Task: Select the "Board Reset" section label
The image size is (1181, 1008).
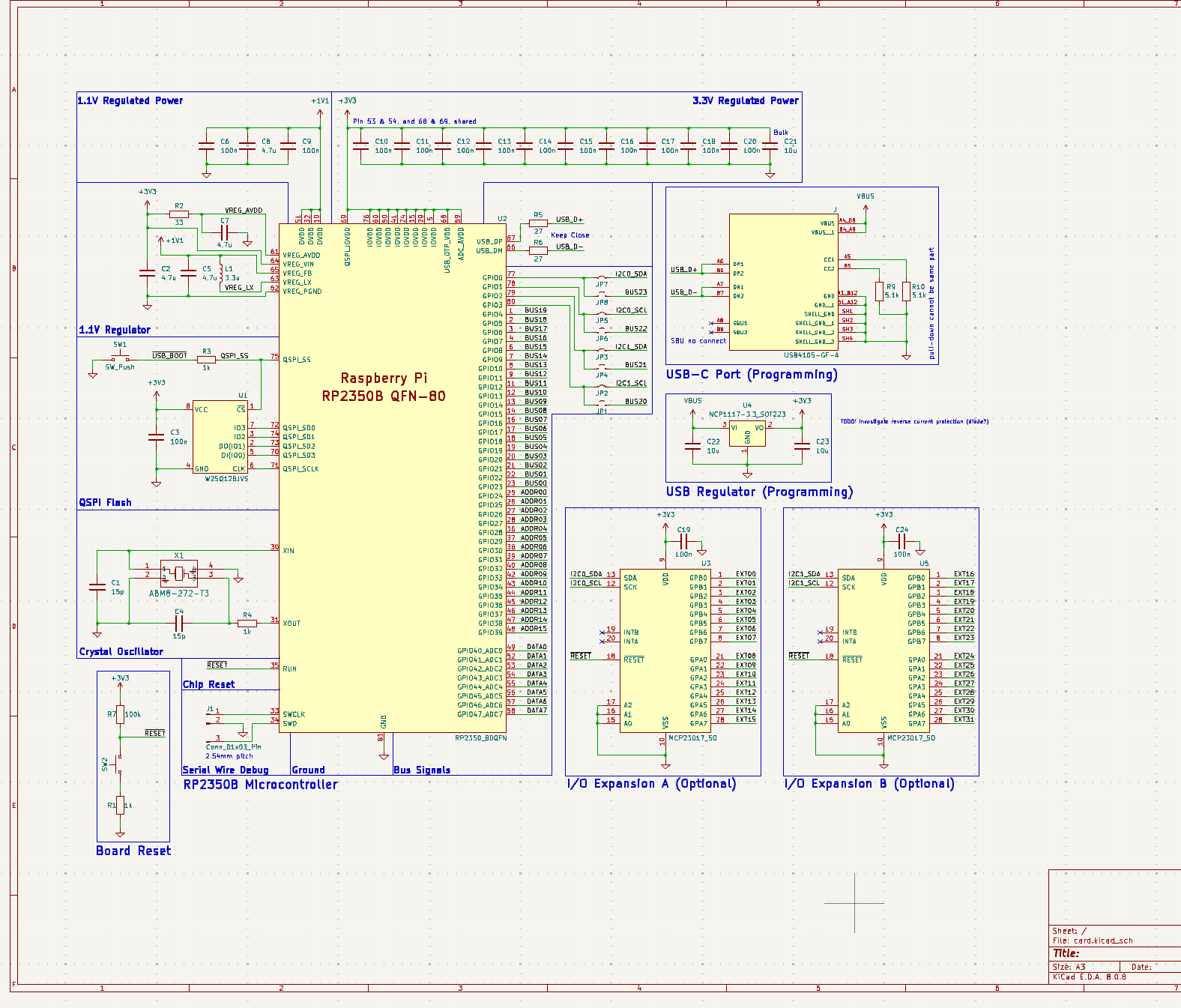Action: point(133,851)
